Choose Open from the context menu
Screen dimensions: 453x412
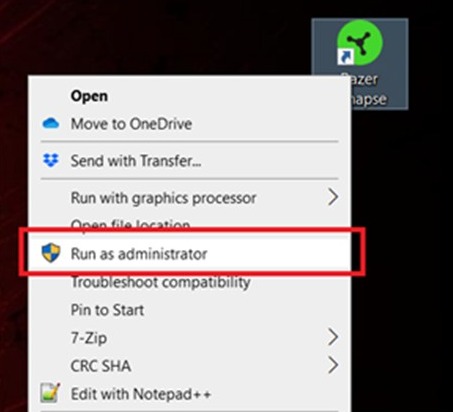pyautogui.click(x=89, y=96)
